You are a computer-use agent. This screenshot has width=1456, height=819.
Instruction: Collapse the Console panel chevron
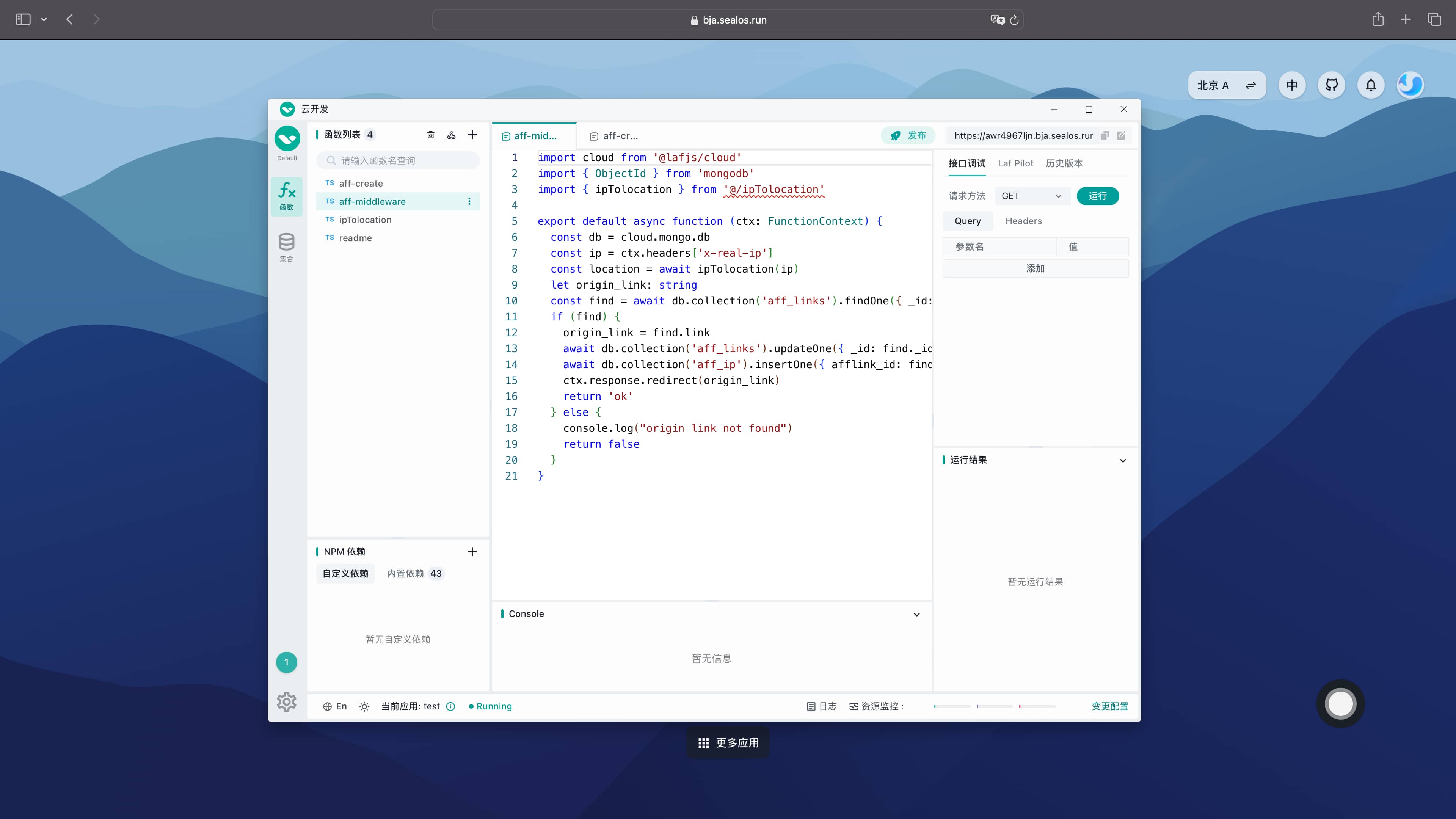(917, 614)
